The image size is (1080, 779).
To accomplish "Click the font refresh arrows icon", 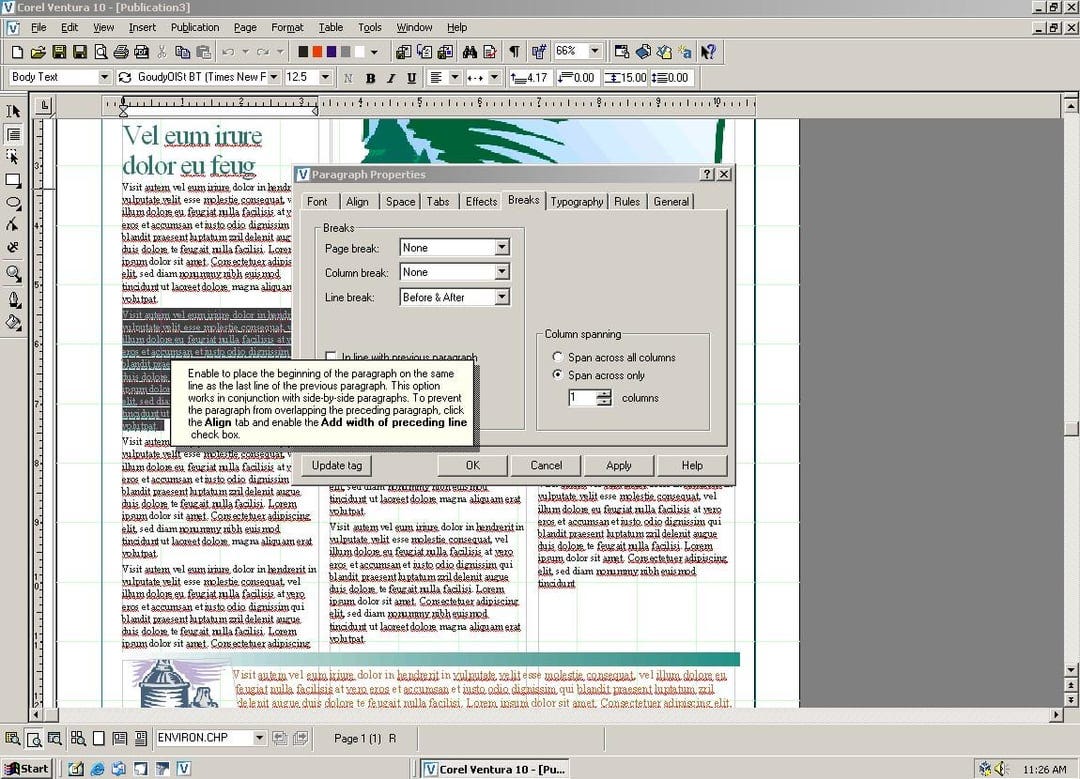I will [x=125, y=77].
